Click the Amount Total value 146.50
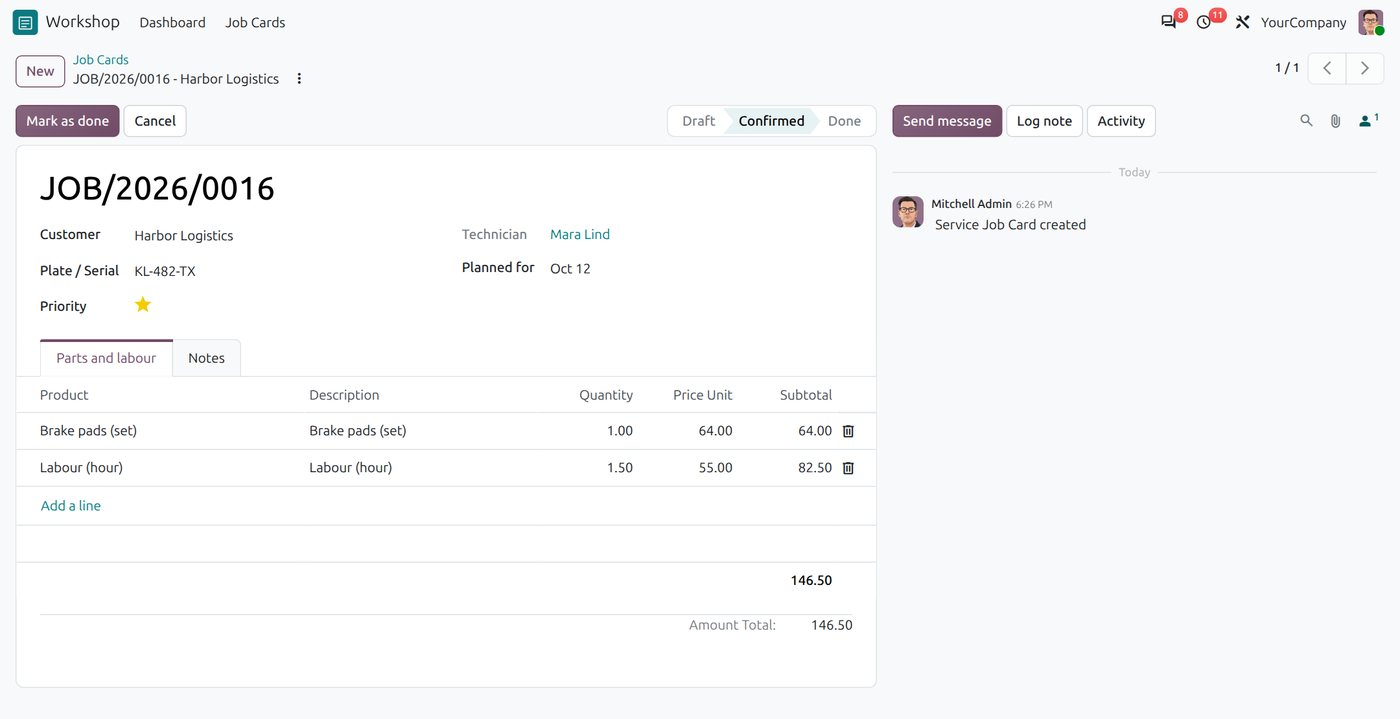This screenshot has height=719, width=1400. coord(832,625)
